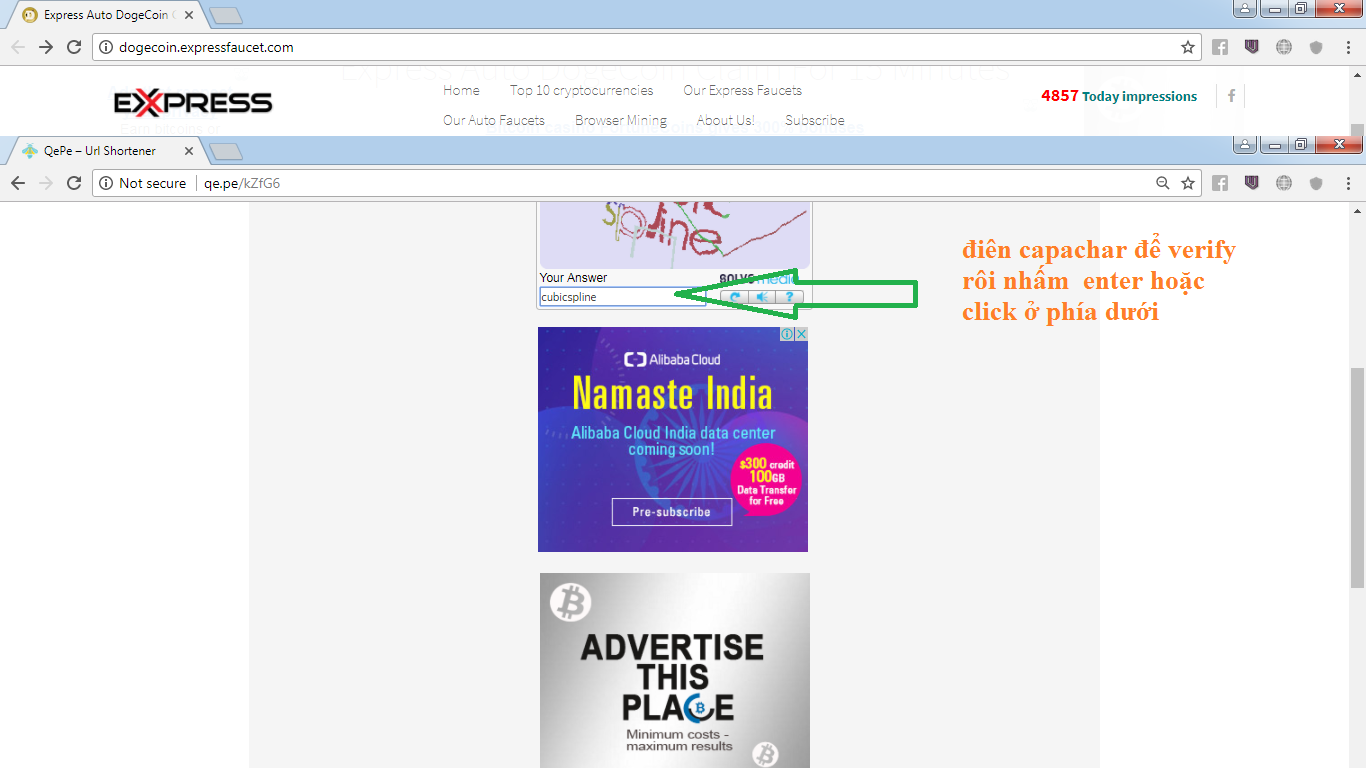
Task: Click the Express logo
Action: click(192, 102)
